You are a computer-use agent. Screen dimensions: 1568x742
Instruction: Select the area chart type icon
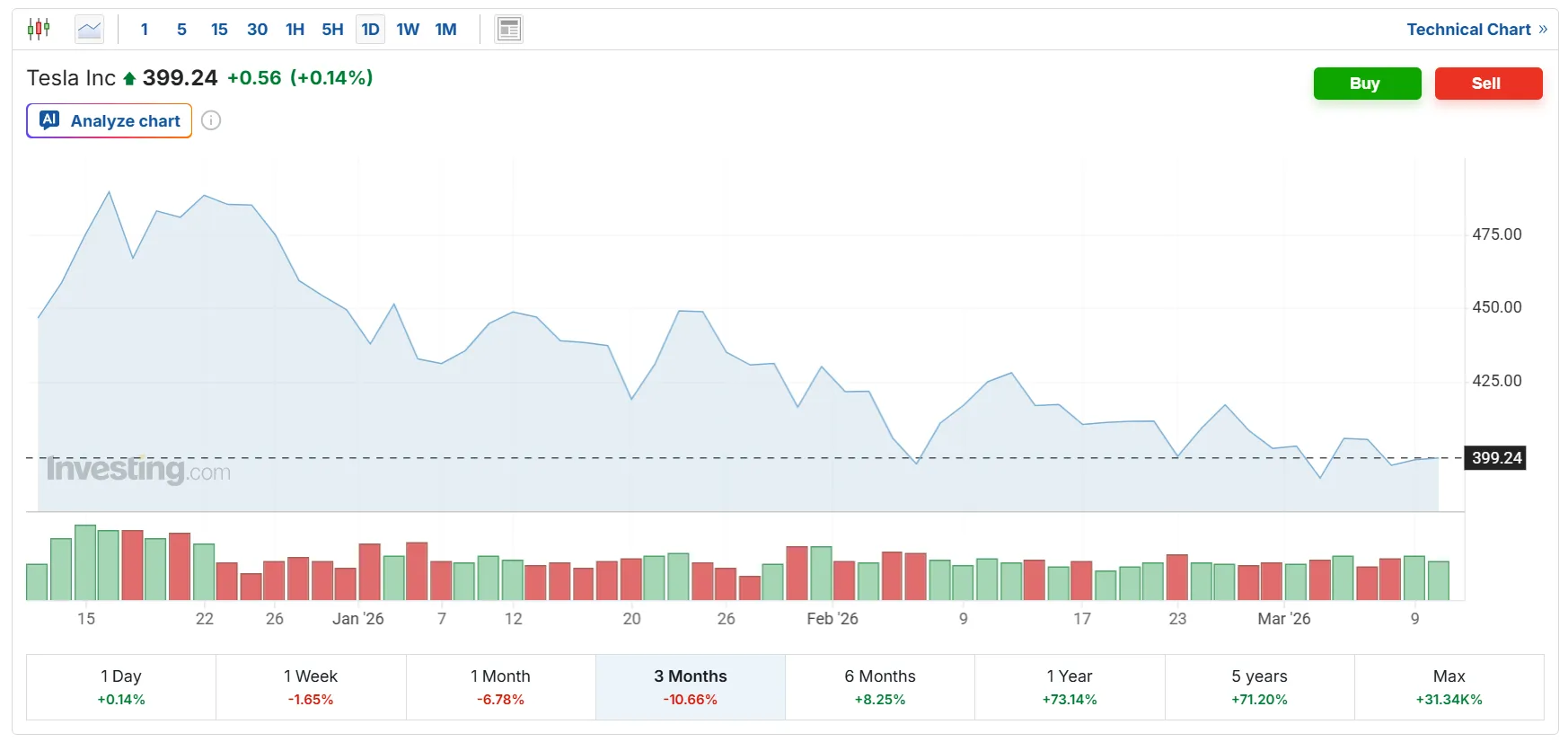tap(89, 30)
